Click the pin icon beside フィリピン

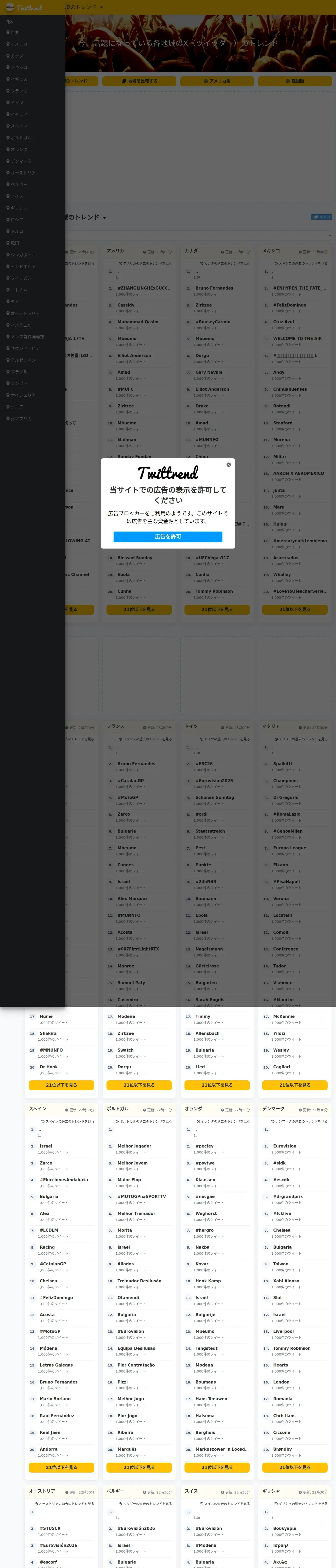[8, 278]
